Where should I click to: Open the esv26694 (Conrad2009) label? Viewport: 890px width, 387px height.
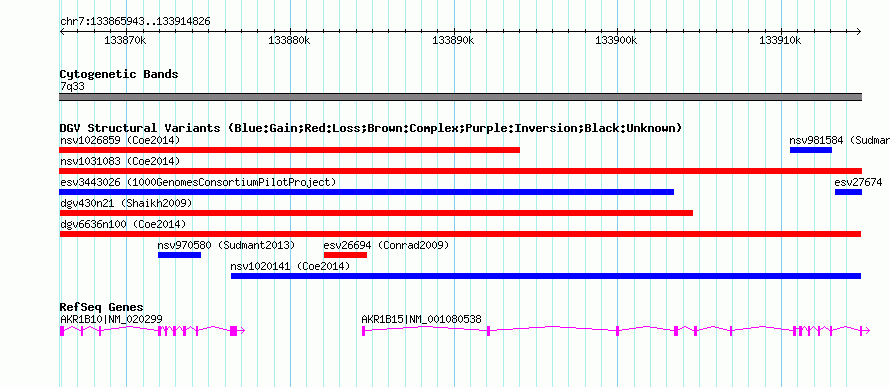coord(386,245)
